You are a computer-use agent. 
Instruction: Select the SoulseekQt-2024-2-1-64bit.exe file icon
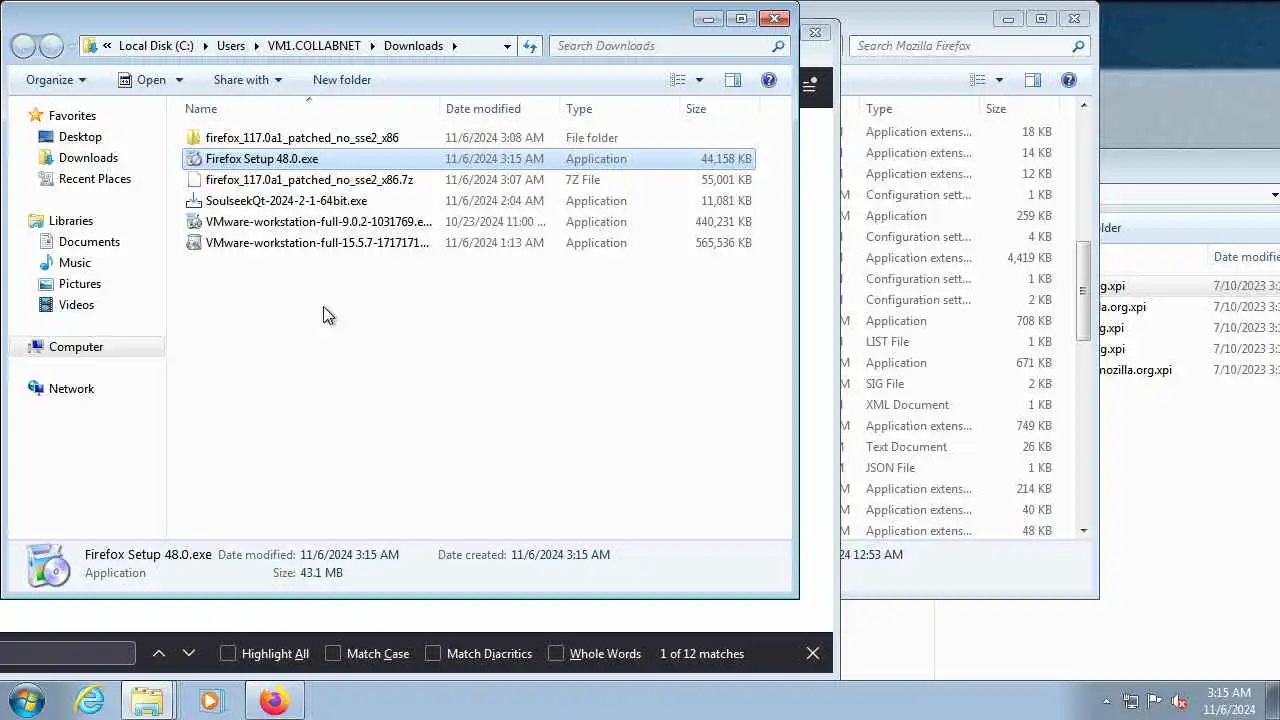coord(194,201)
